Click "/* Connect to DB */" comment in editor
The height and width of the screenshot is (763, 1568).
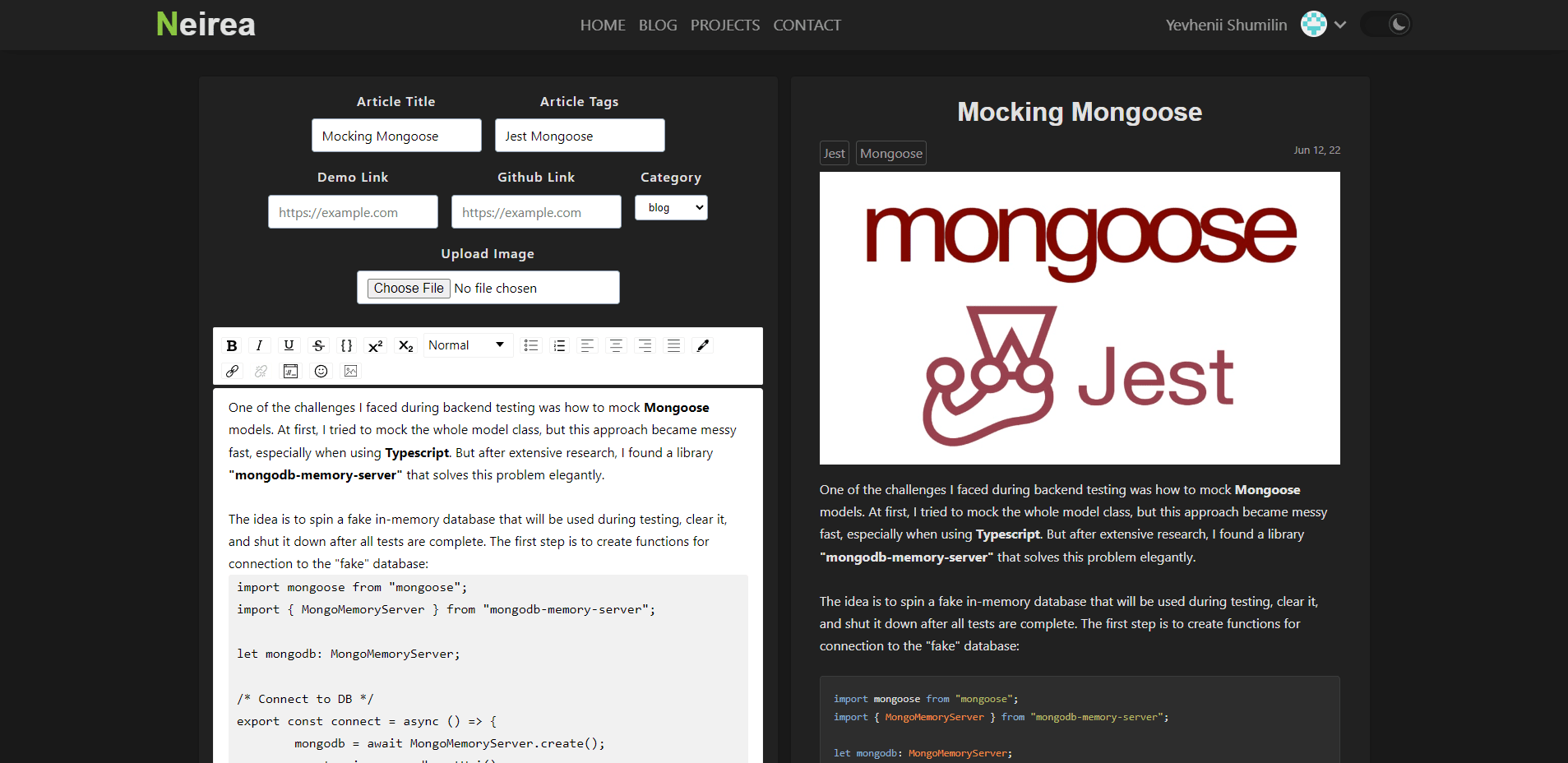tap(305, 699)
